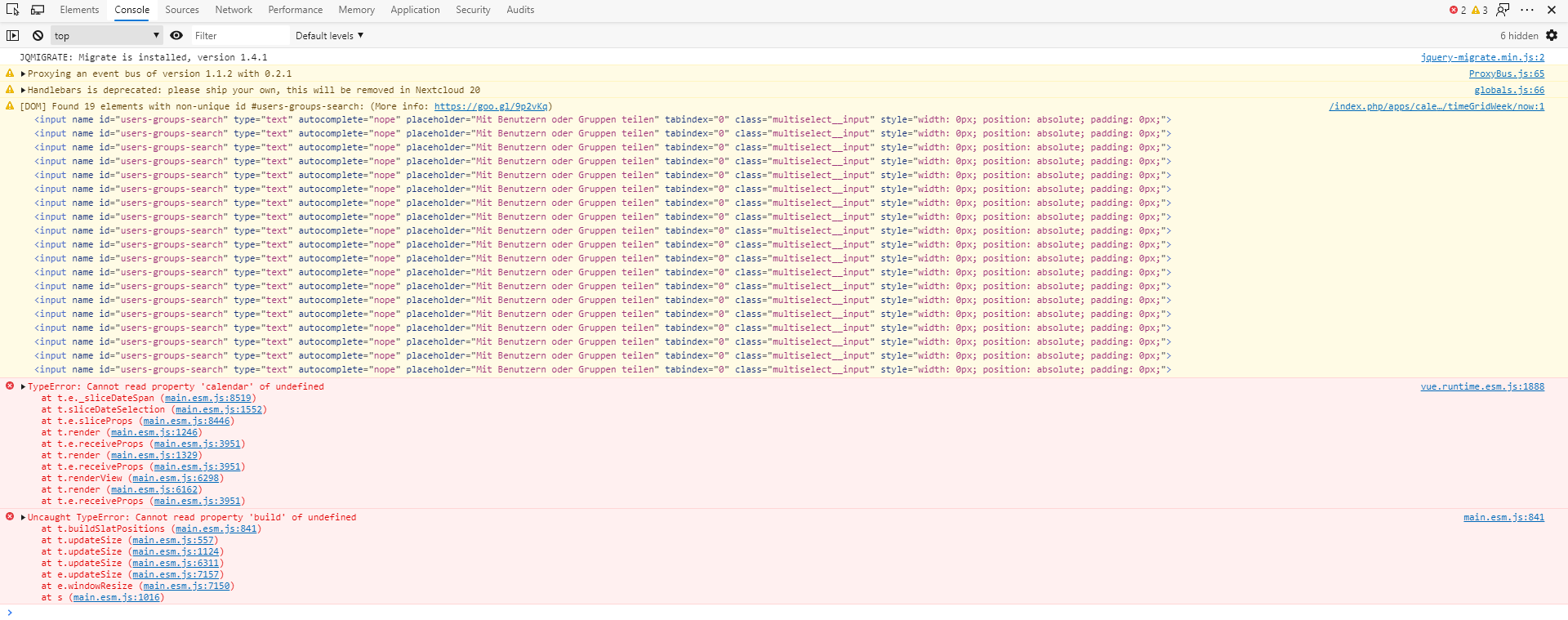
Task: Open the main.esm.js:6298 stack link
Action: click(176, 478)
